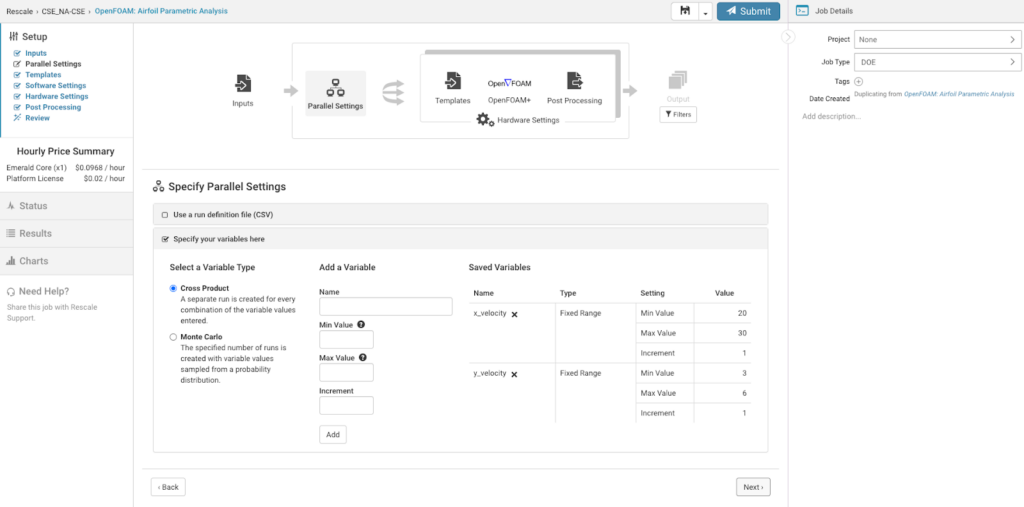This screenshot has height=507, width=1024.
Task: Open the OpenFOAM: Airfoil Parametric Analysis breadcrumb title
Action: click(161, 11)
